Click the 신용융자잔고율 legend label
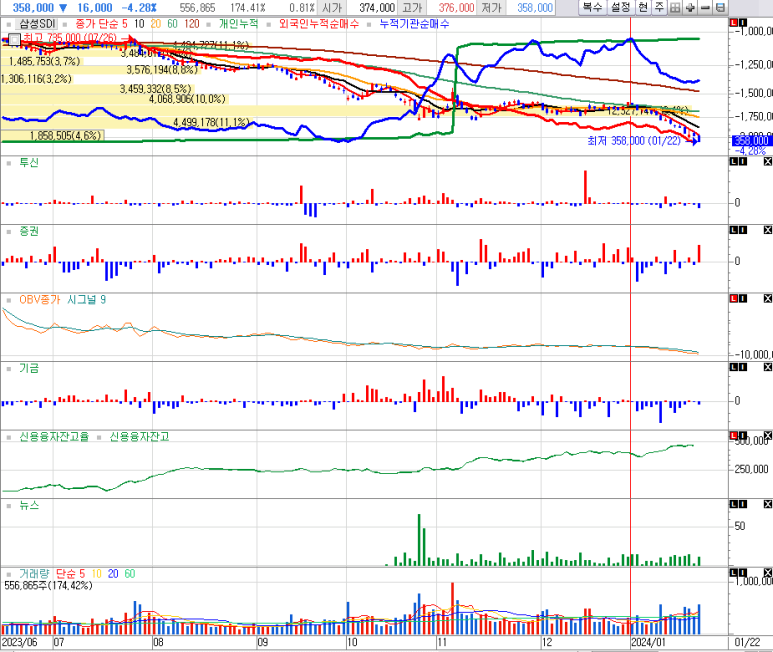 [x=54, y=436]
